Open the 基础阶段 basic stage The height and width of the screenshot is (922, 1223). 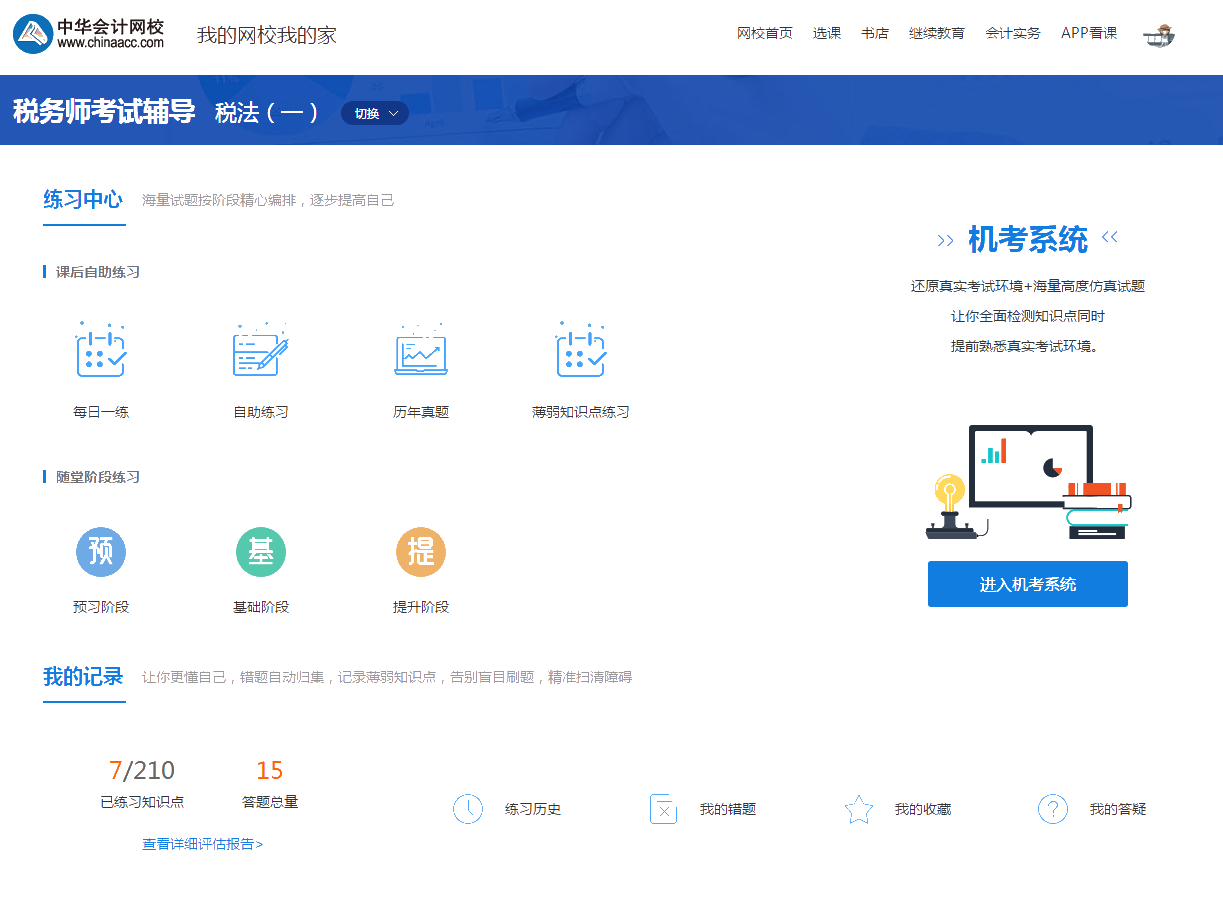tap(261, 551)
